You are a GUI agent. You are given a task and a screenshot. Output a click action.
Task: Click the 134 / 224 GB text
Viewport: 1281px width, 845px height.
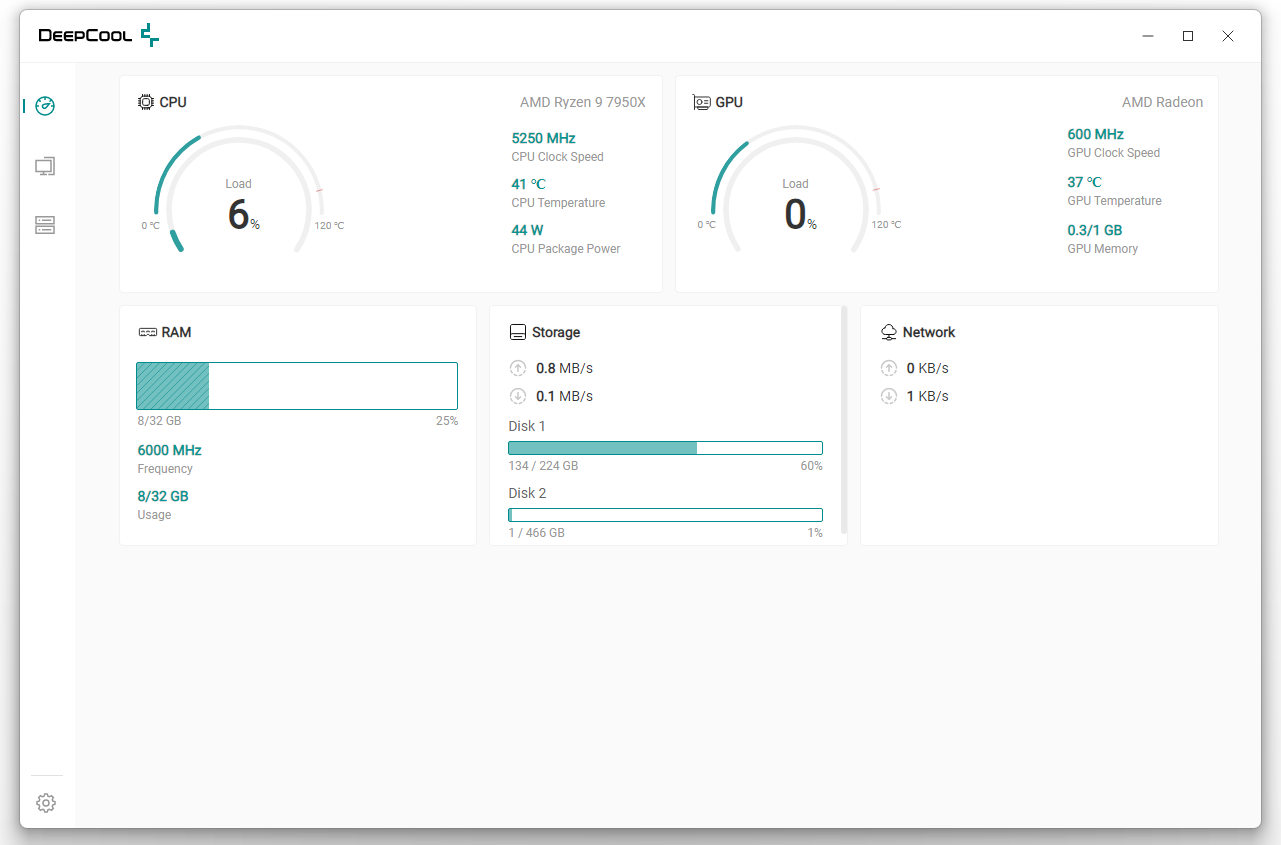543,466
